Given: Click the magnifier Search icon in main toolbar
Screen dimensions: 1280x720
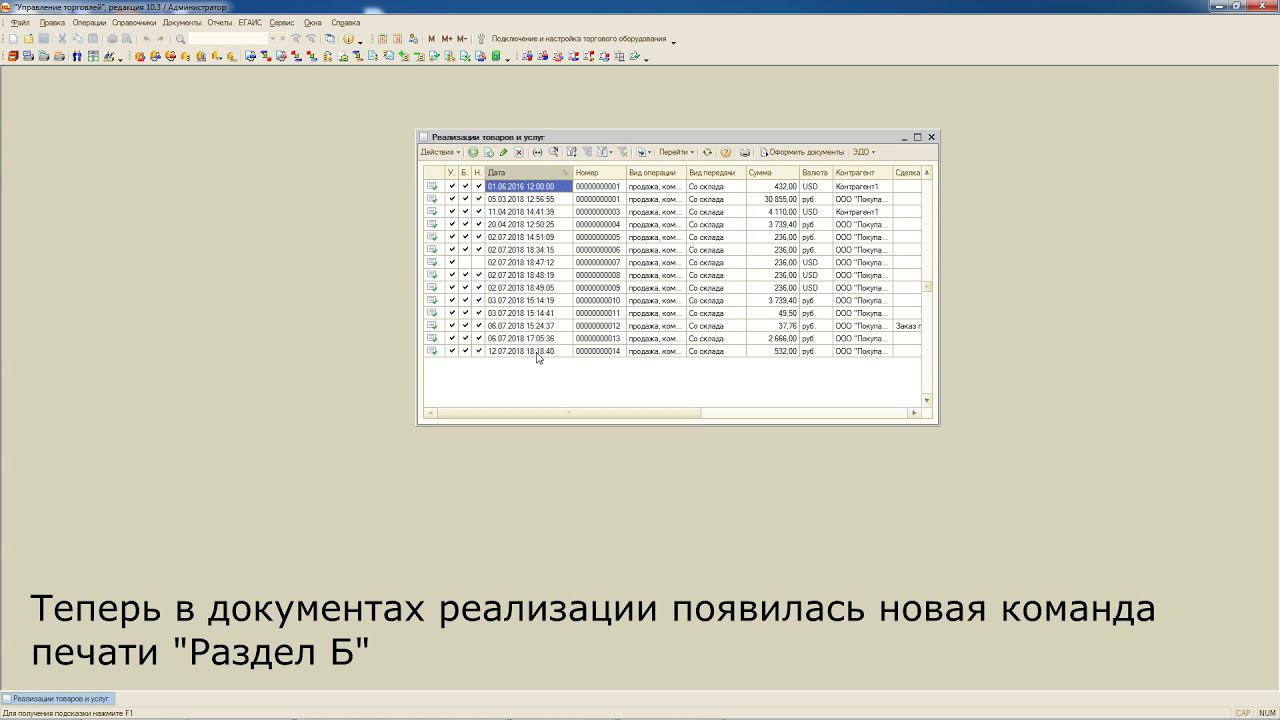Looking at the screenshot, I should point(180,39).
